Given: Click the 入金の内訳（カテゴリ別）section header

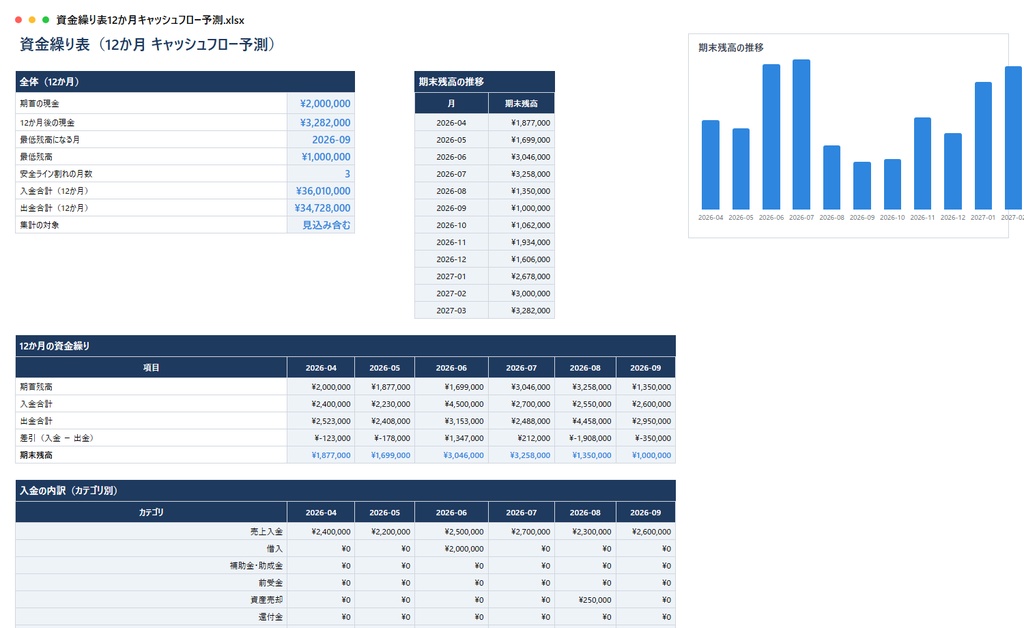Looking at the screenshot, I should click(345, 490).
